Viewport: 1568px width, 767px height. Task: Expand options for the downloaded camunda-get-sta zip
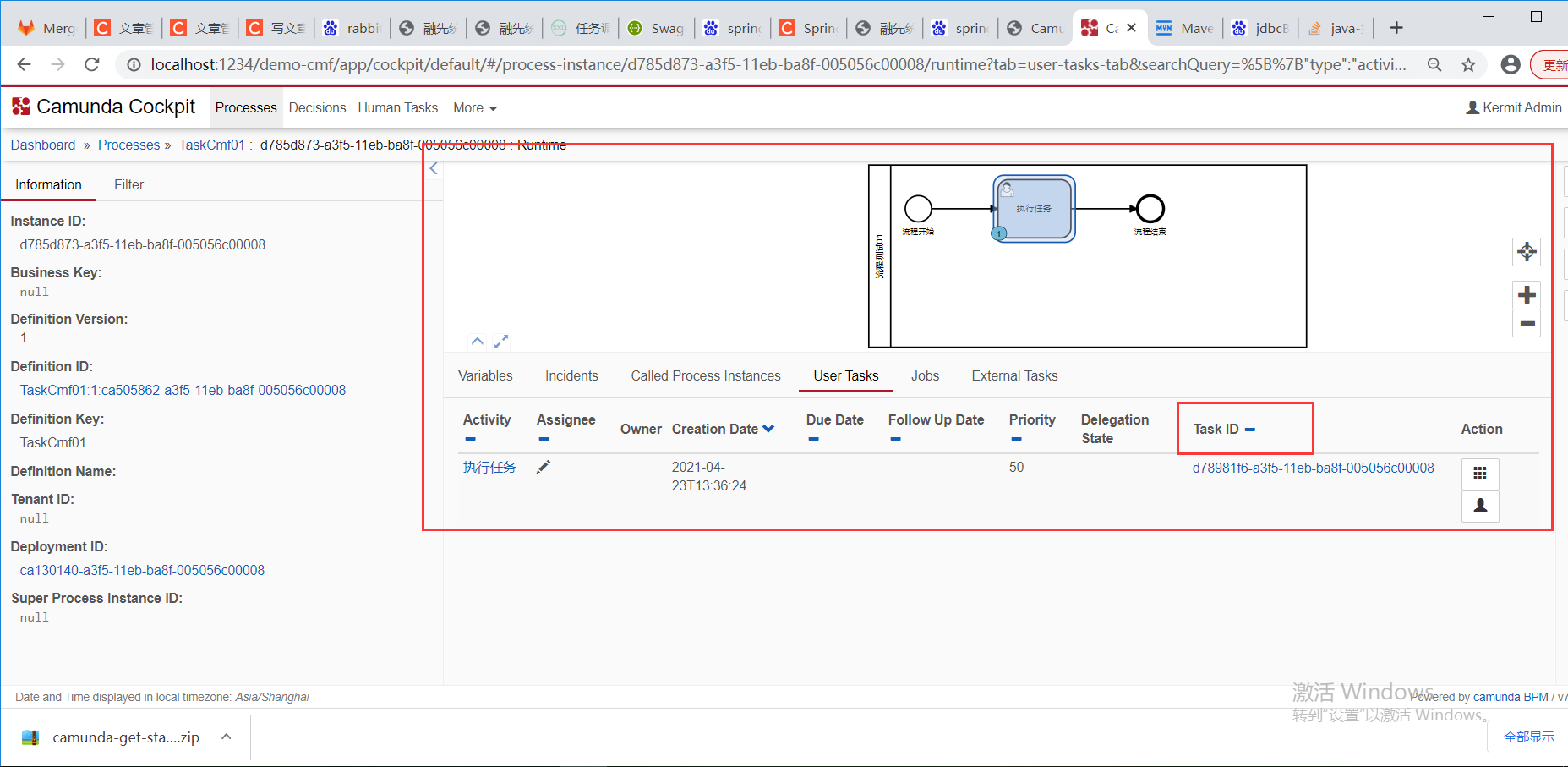[225, 737]
